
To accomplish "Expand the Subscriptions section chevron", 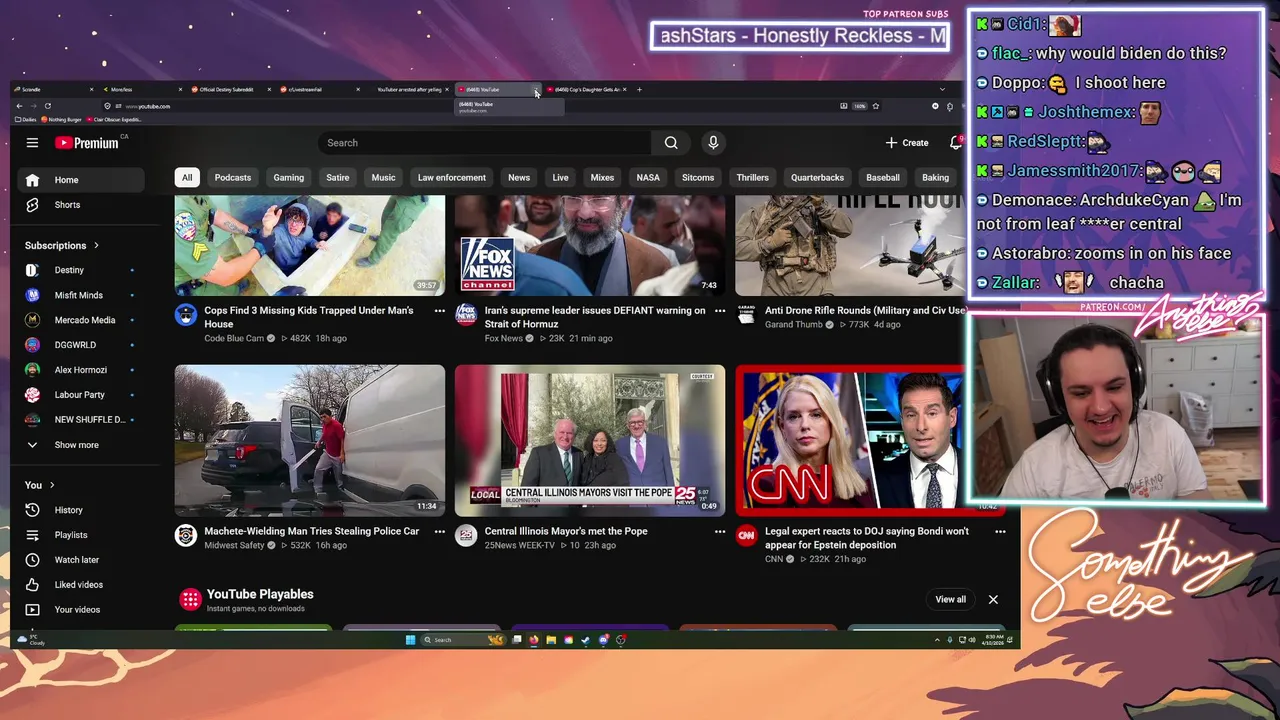I will pos(96,246).
